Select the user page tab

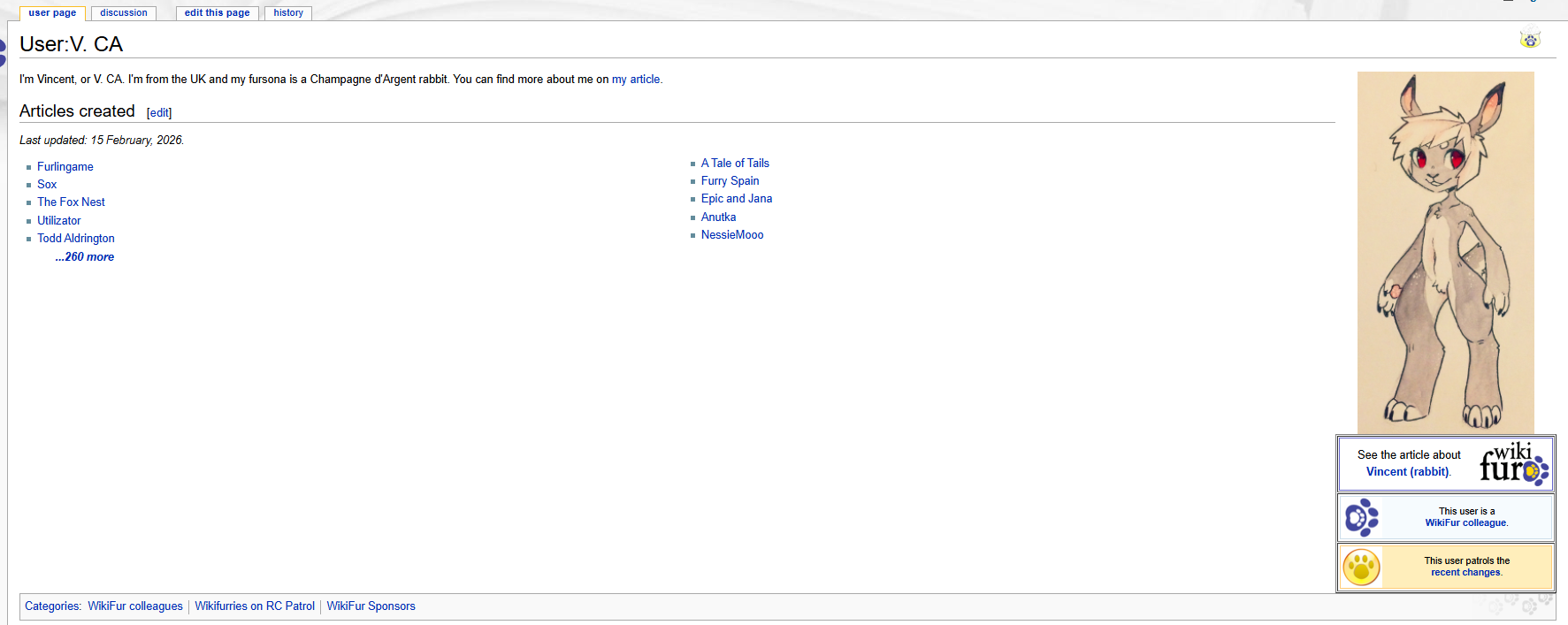pos(52,13)
